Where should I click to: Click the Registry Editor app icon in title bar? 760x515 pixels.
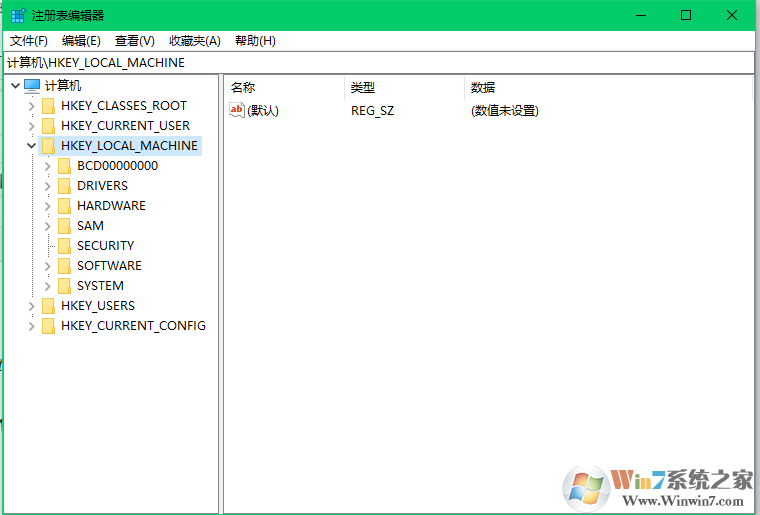point(16,15)
